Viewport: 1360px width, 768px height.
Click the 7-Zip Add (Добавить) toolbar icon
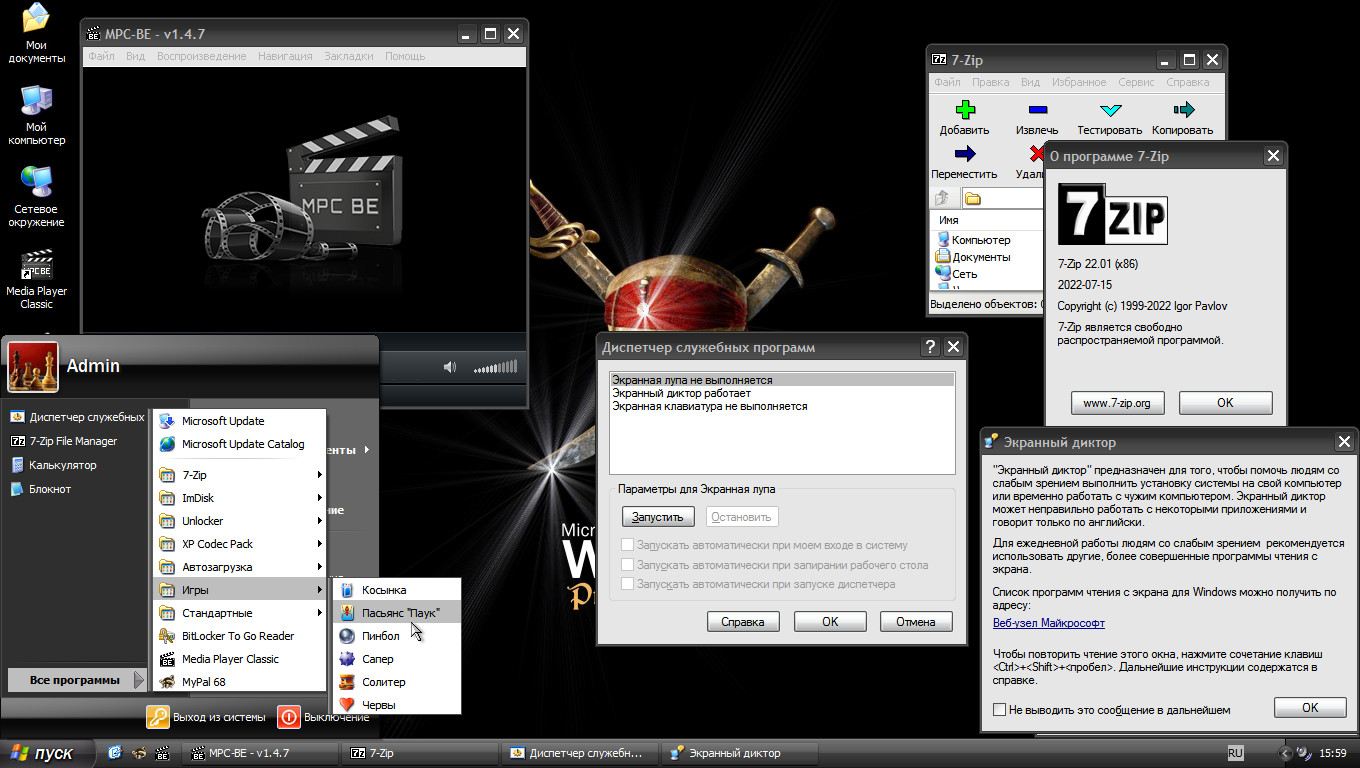point(965,110)
